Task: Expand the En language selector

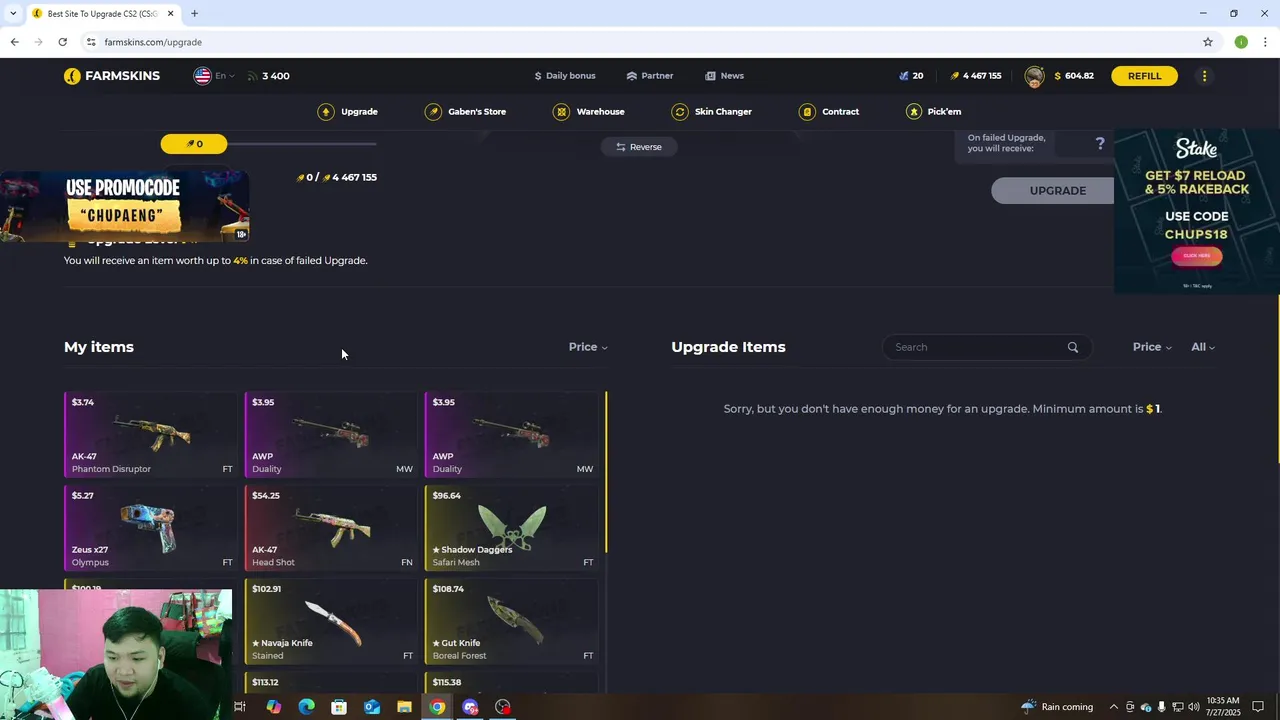Action: (x=214, y=76)
